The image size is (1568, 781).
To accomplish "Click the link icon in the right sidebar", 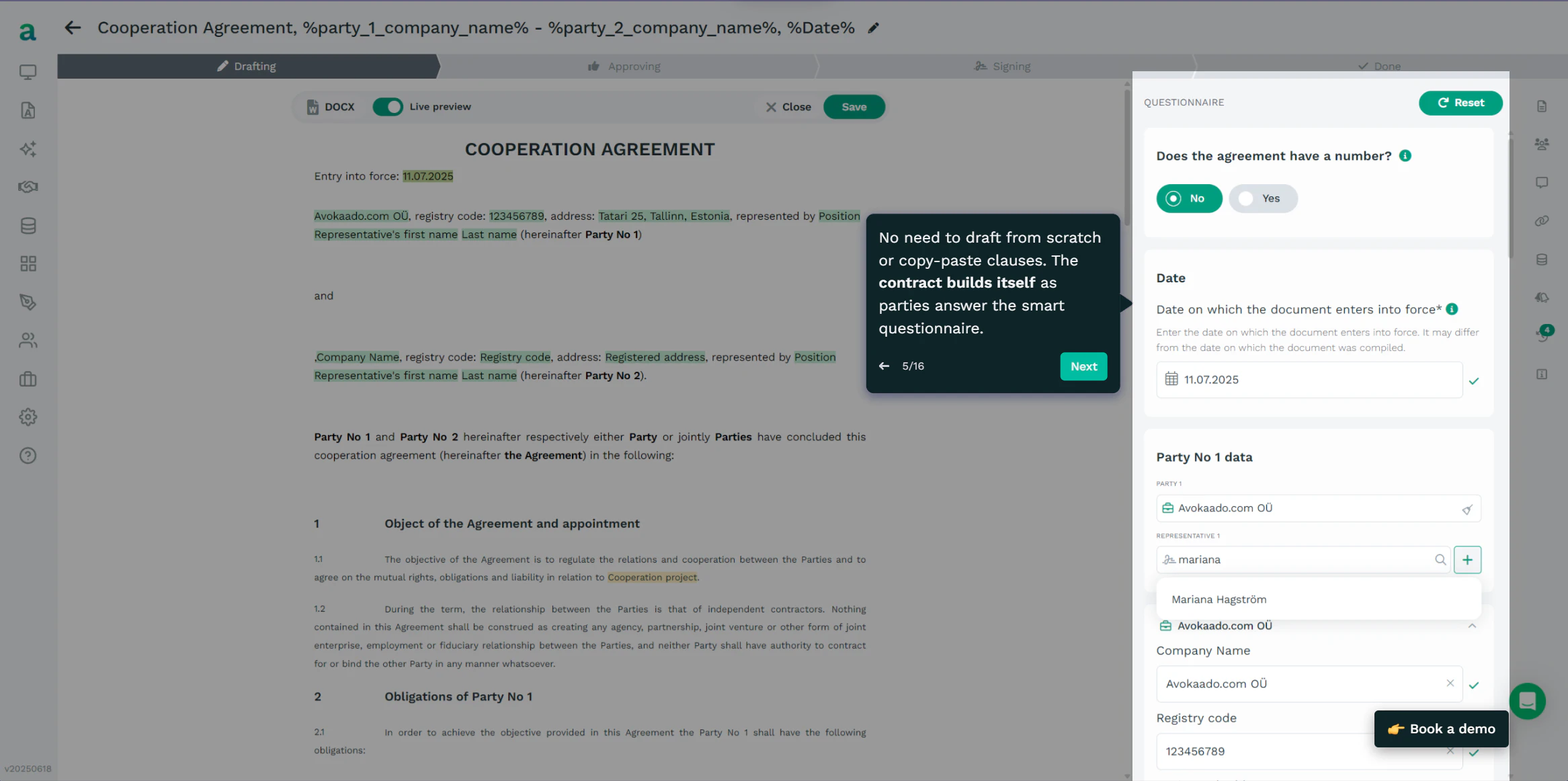I will (1542, 221).
